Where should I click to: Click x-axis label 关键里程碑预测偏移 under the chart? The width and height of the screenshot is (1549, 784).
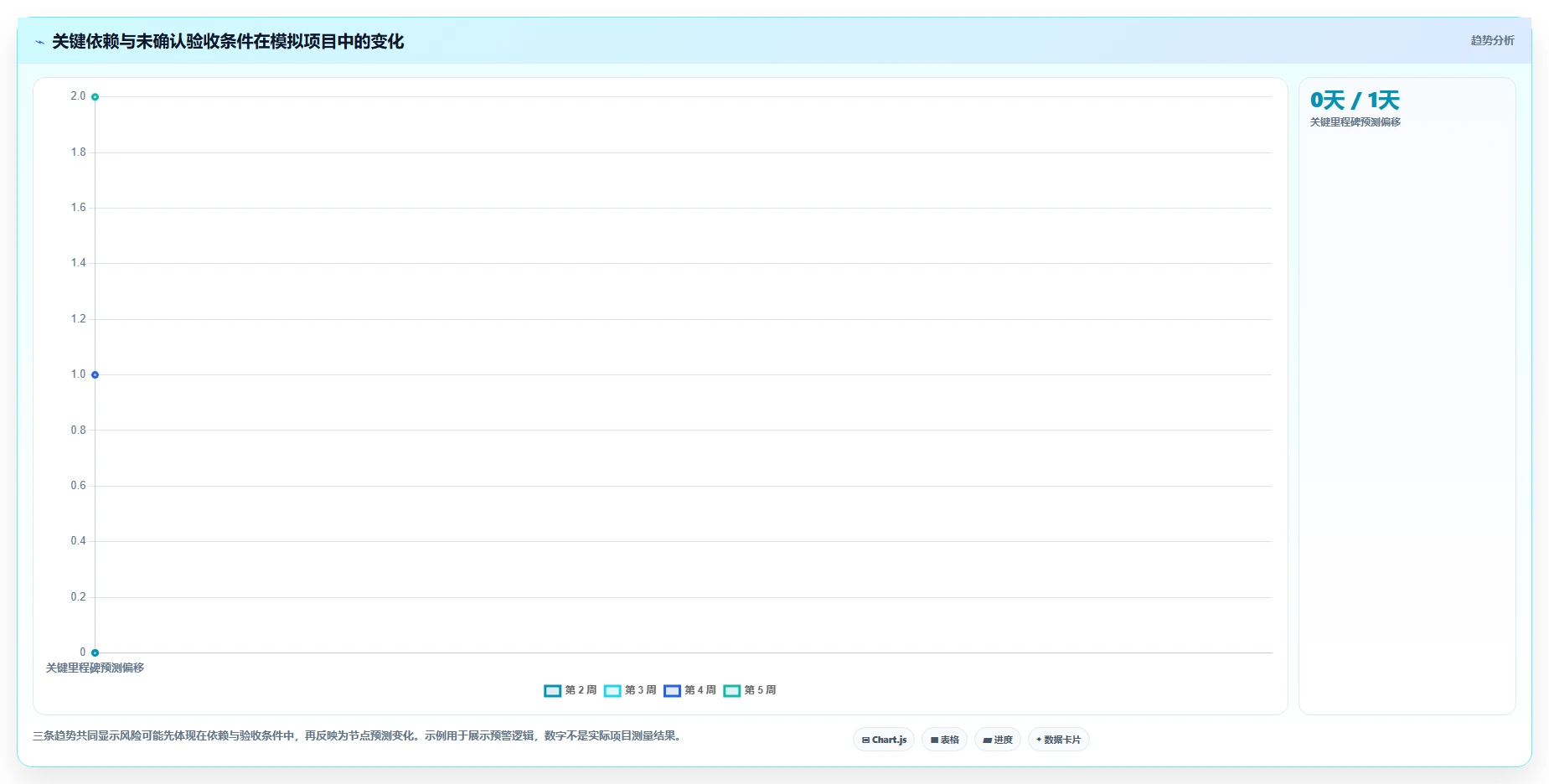[95, 668]
